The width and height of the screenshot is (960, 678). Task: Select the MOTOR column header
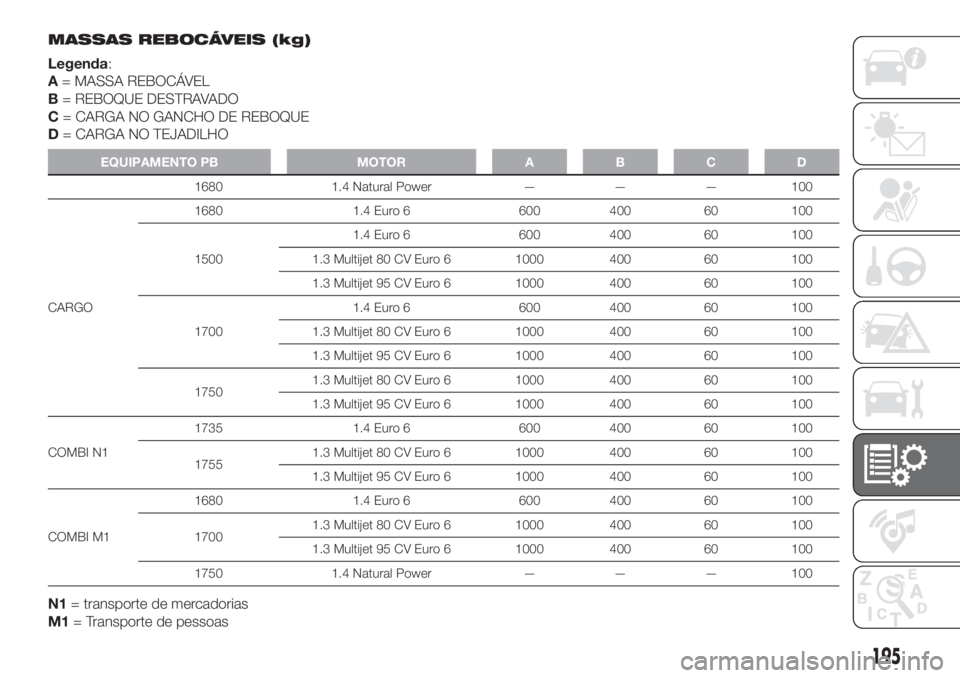[x=381, y=162]
